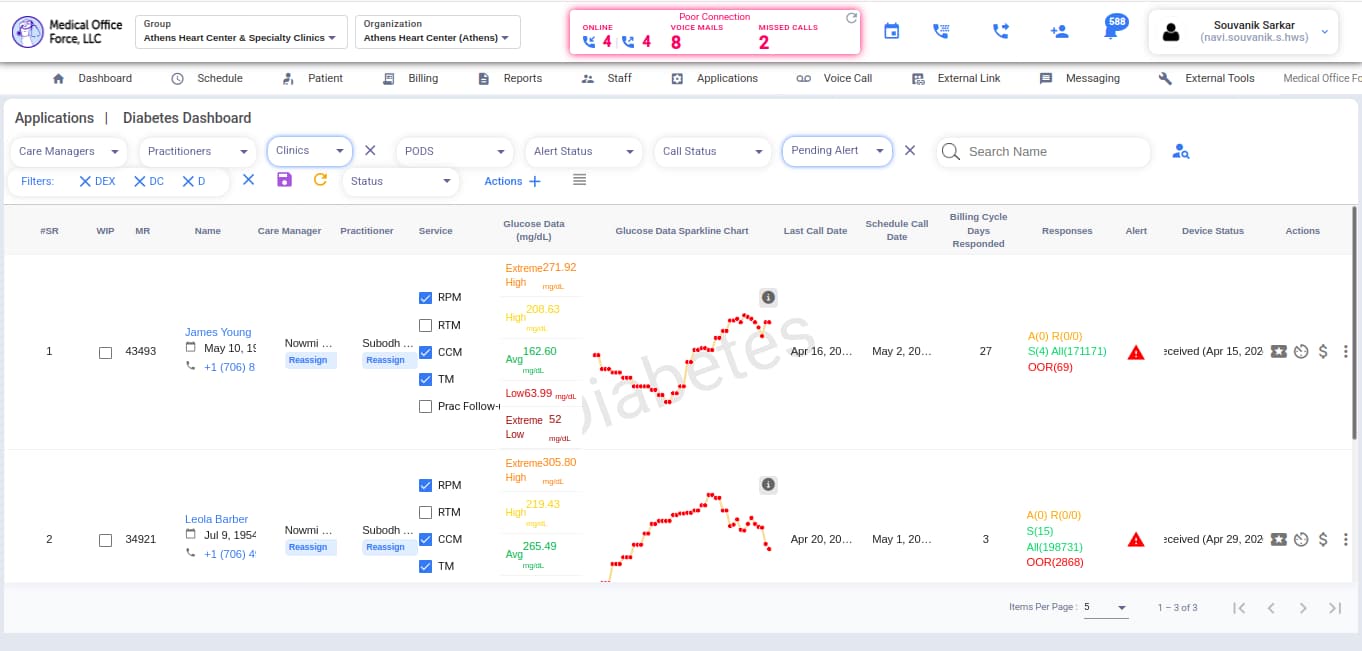Click the dollar billing icon for James Young
This screenshot has height=651, width=1362.
pos(1323,351)
